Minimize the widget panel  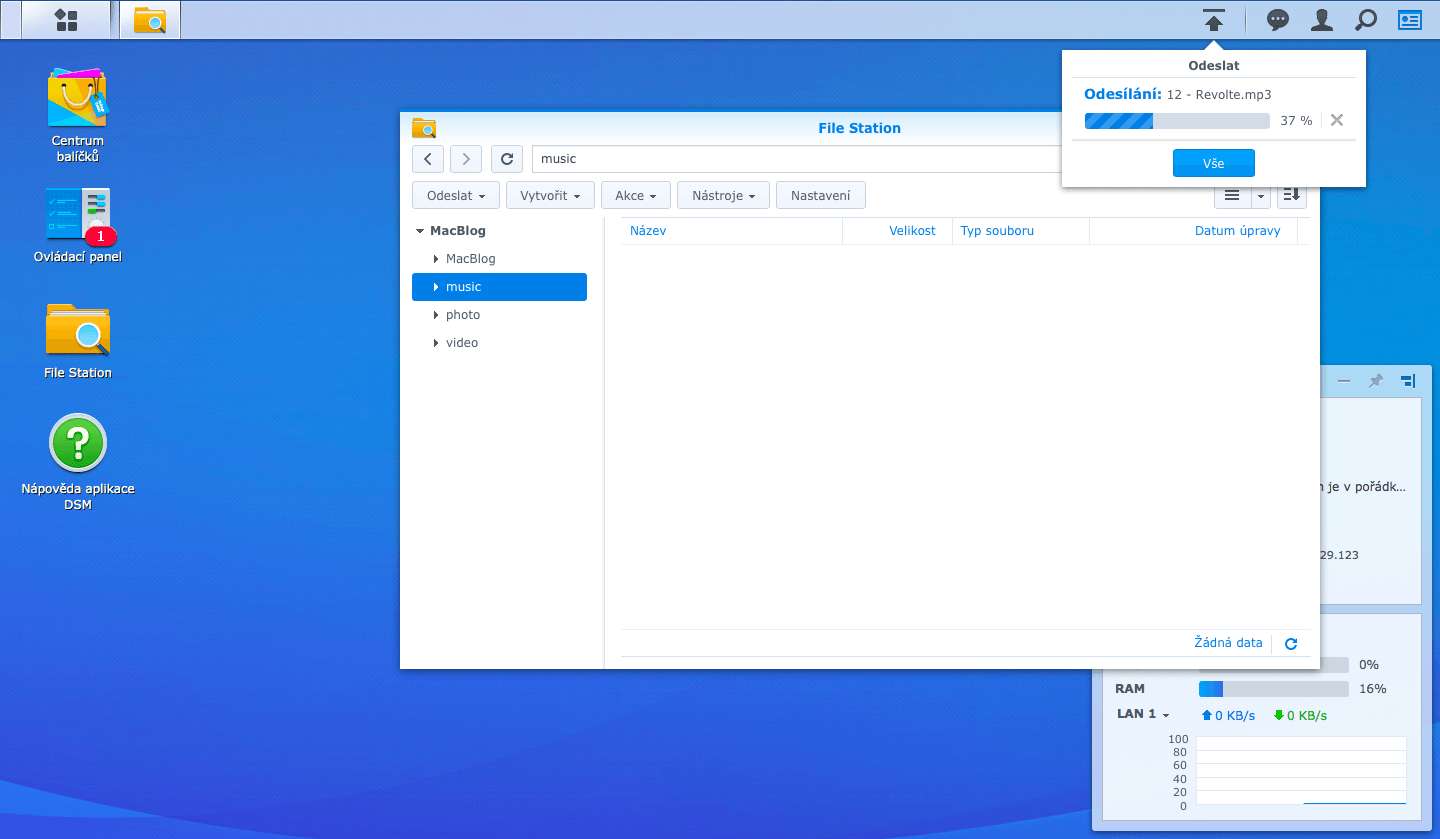point(1343,381)
